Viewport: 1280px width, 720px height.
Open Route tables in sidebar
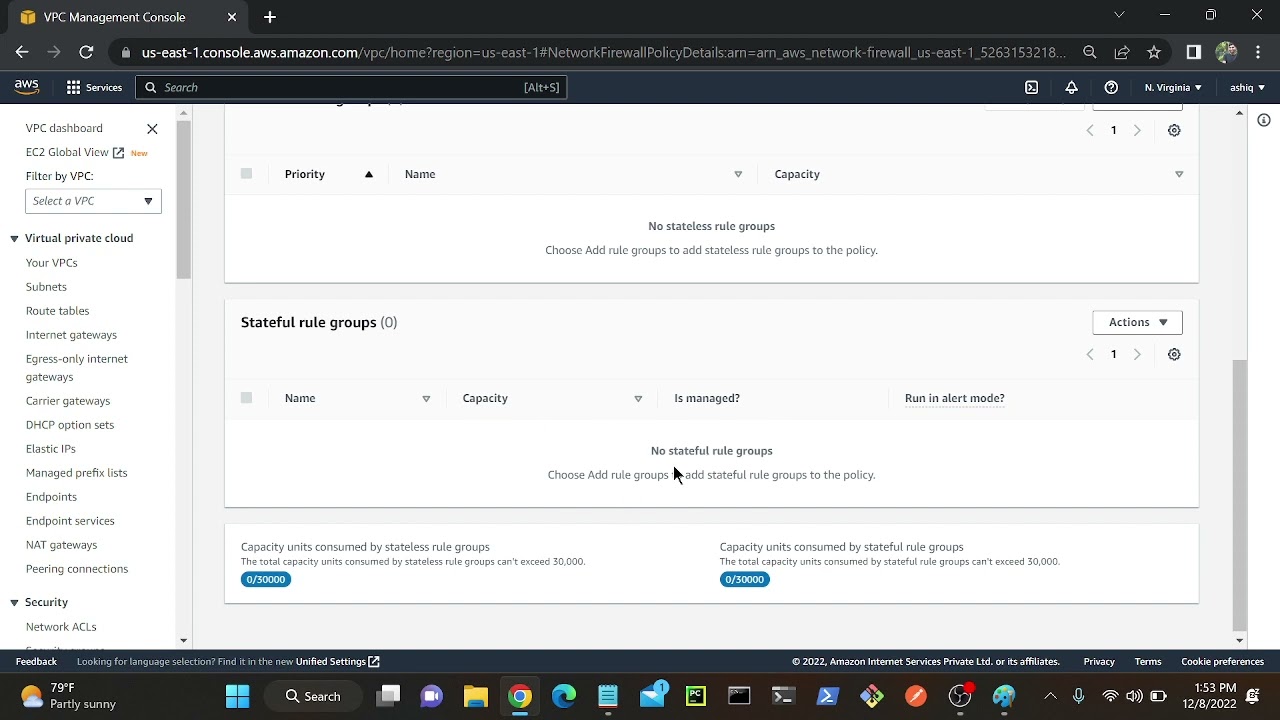tap(58, 311)
